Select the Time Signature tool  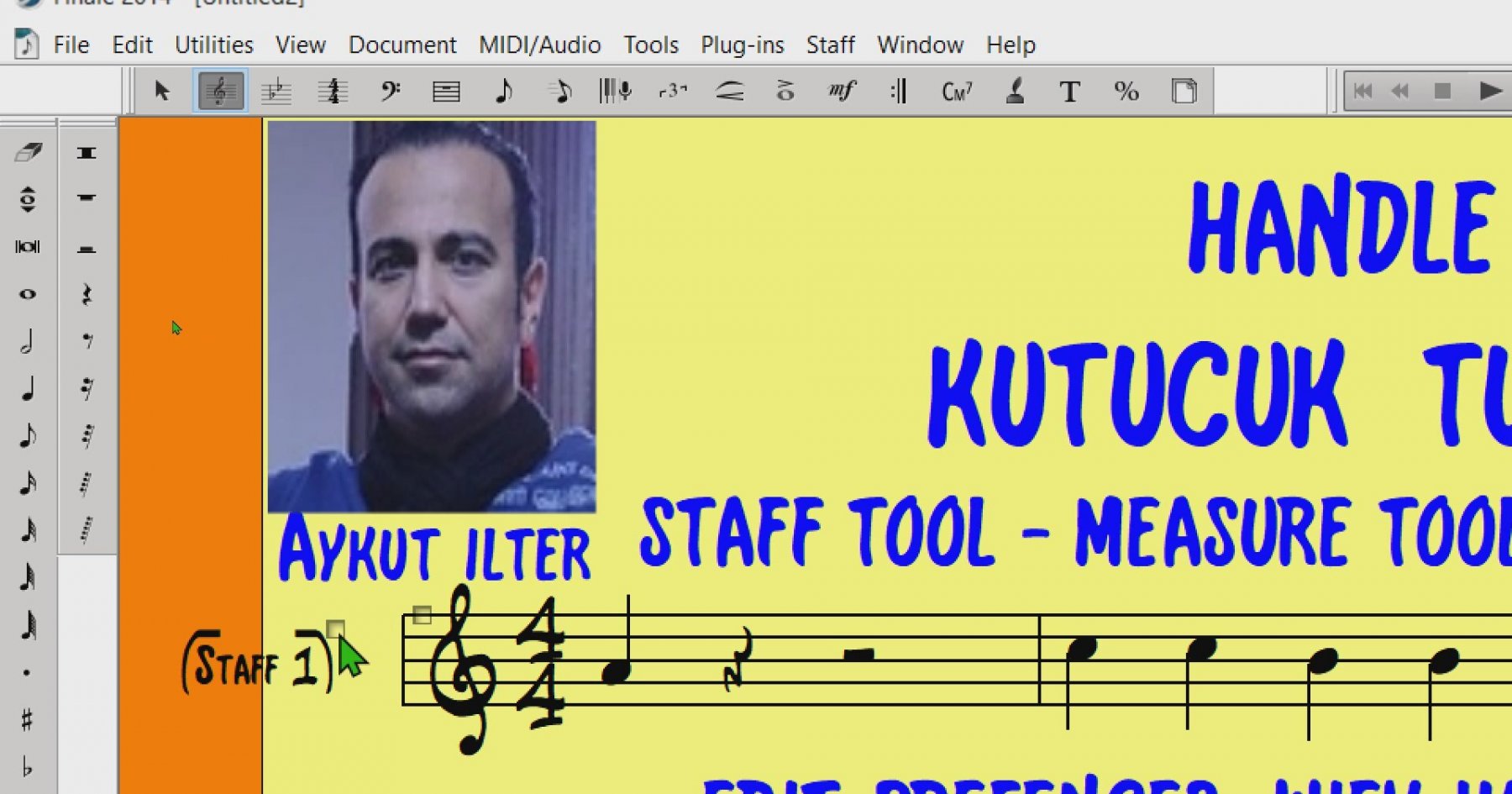coord(333,91)
